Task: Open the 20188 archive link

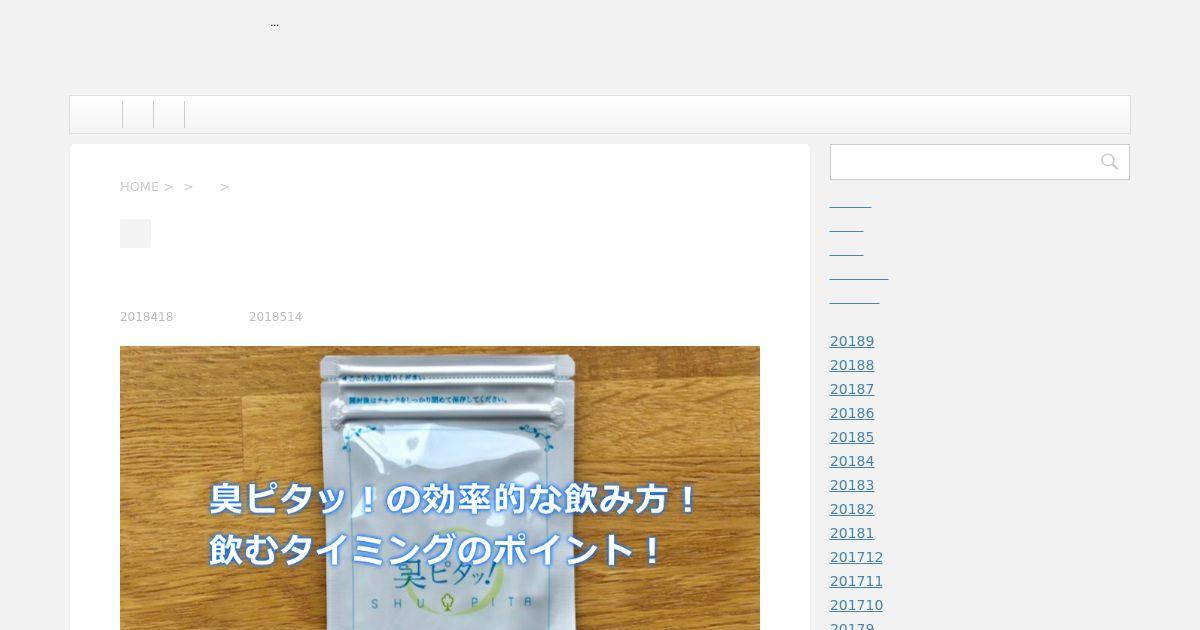Action: 852,365
